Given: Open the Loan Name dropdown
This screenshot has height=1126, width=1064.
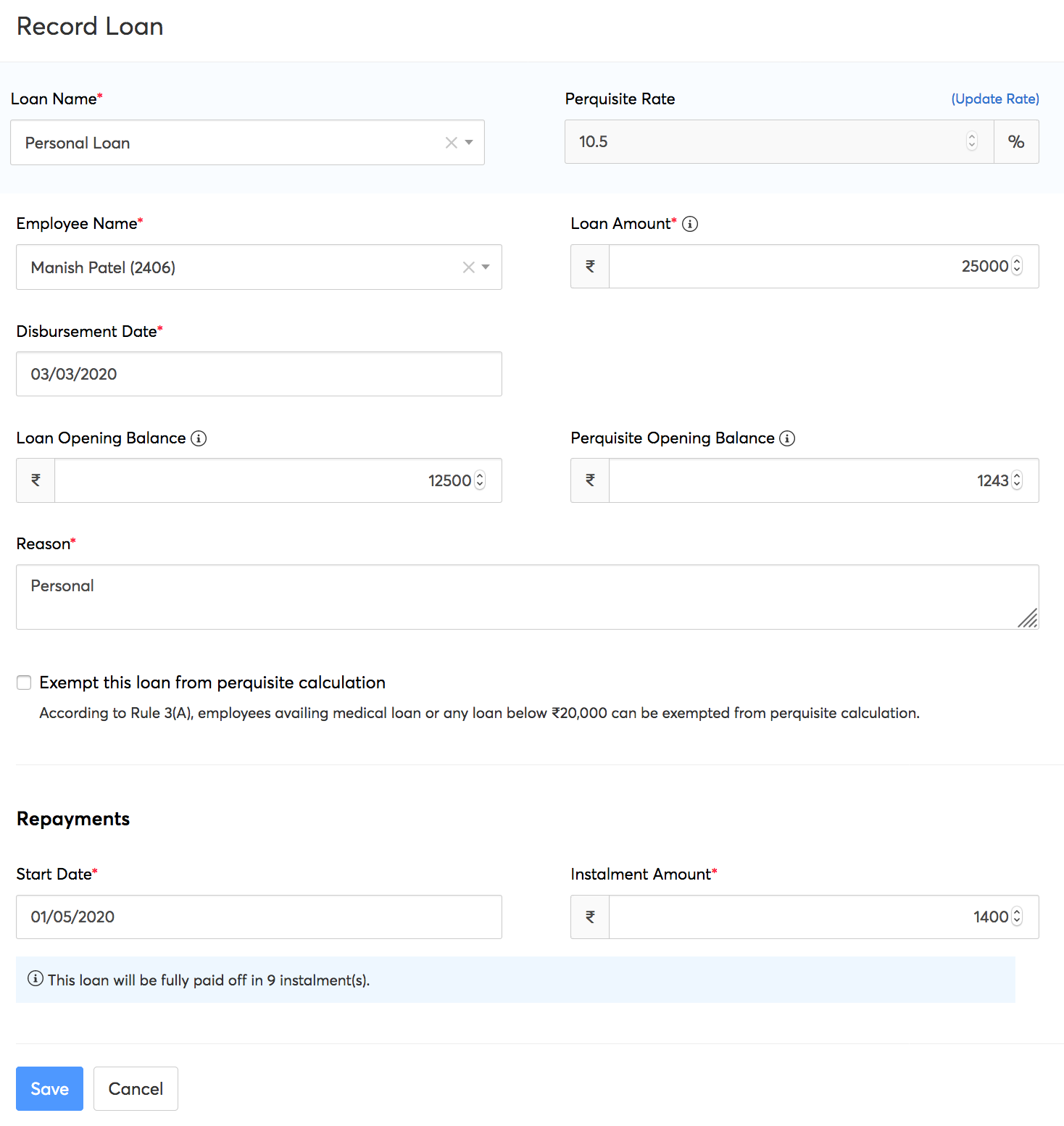Looking at the screenshot, I should point(468,143).
